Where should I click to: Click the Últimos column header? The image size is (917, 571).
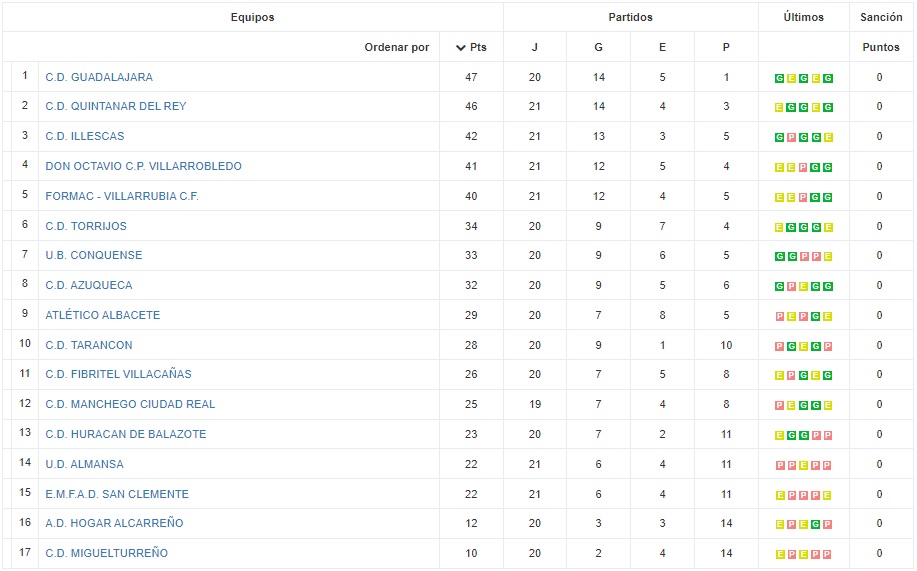click(803, 17)
